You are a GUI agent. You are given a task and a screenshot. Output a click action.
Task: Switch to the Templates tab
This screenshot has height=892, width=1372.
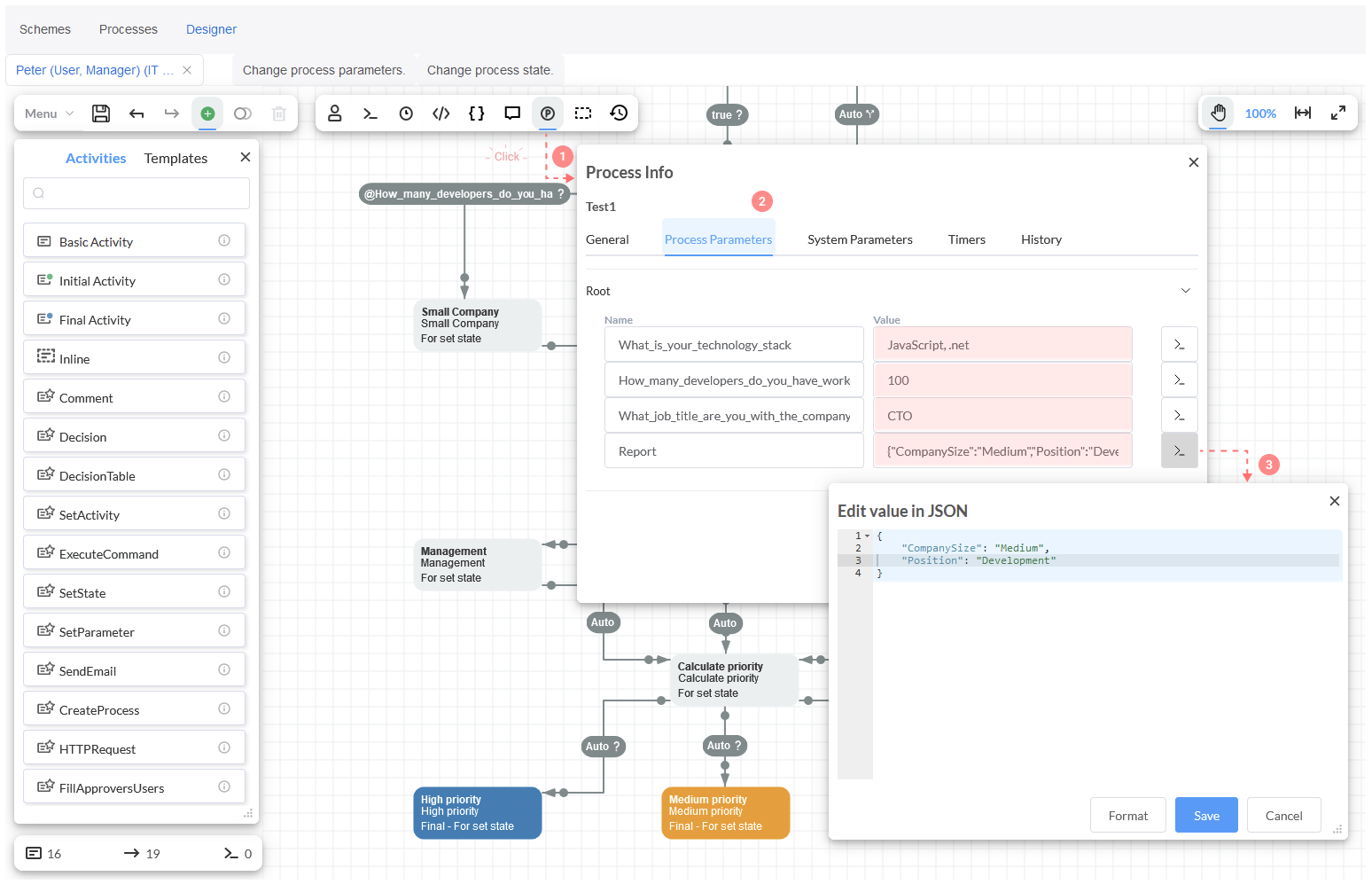click(x=175, y=158)
